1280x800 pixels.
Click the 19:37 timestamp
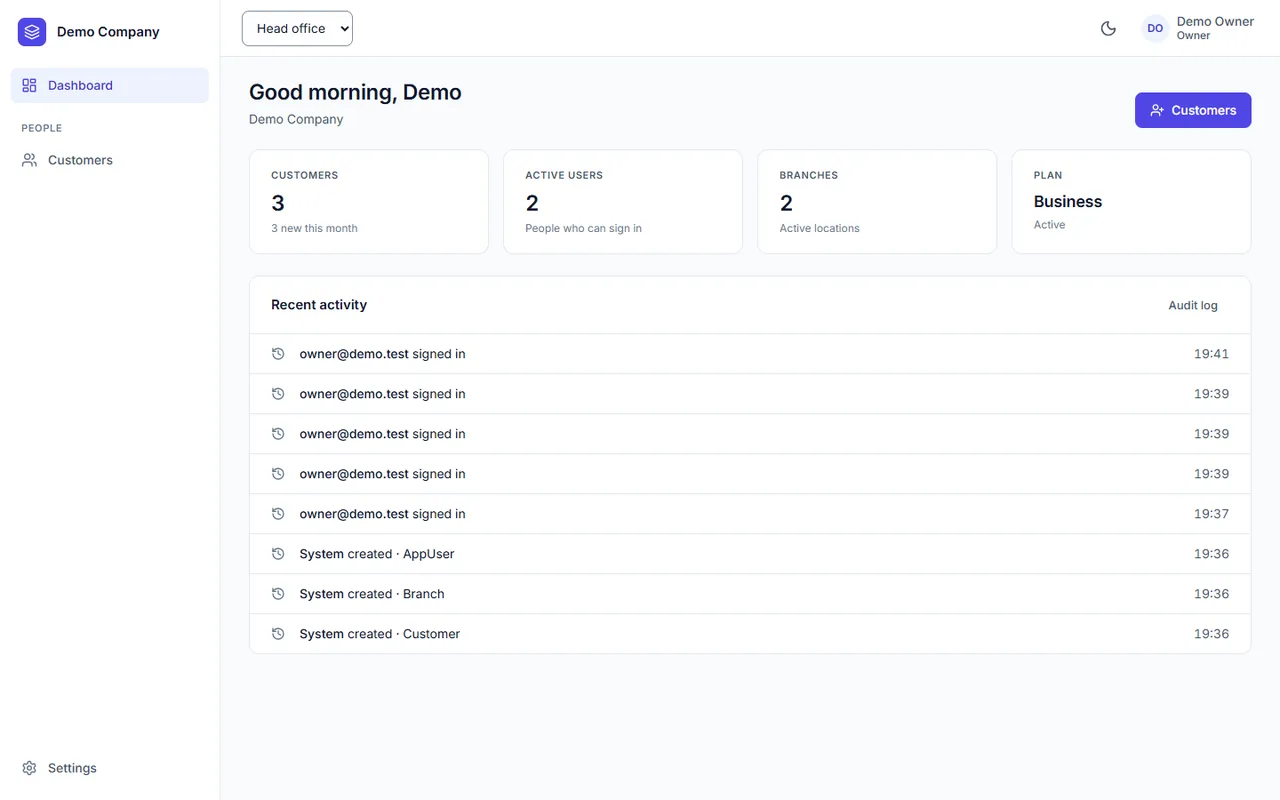tap(1211, 514)
